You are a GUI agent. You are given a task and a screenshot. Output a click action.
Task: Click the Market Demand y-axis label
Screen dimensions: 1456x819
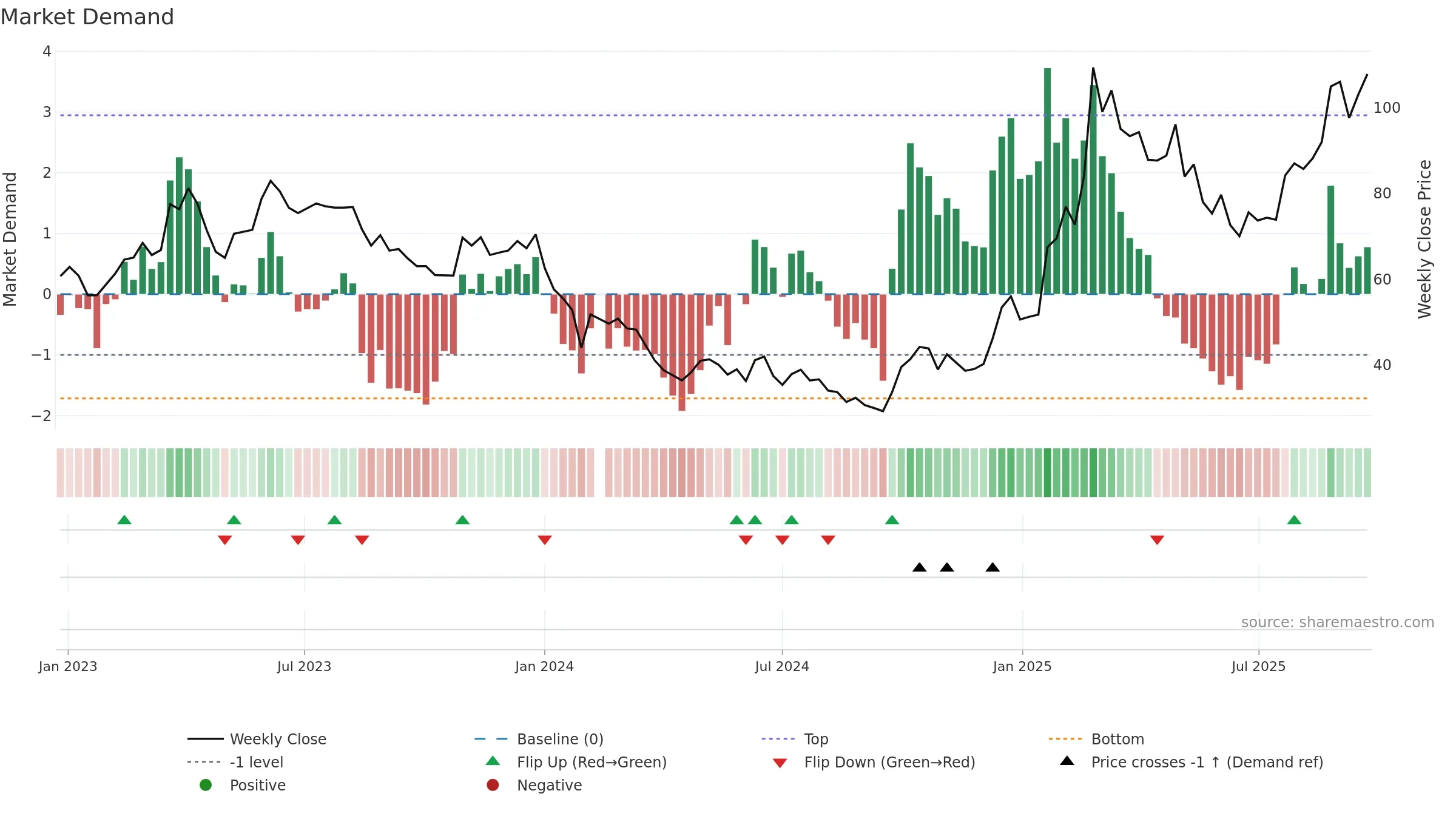(x=10, y=239)
